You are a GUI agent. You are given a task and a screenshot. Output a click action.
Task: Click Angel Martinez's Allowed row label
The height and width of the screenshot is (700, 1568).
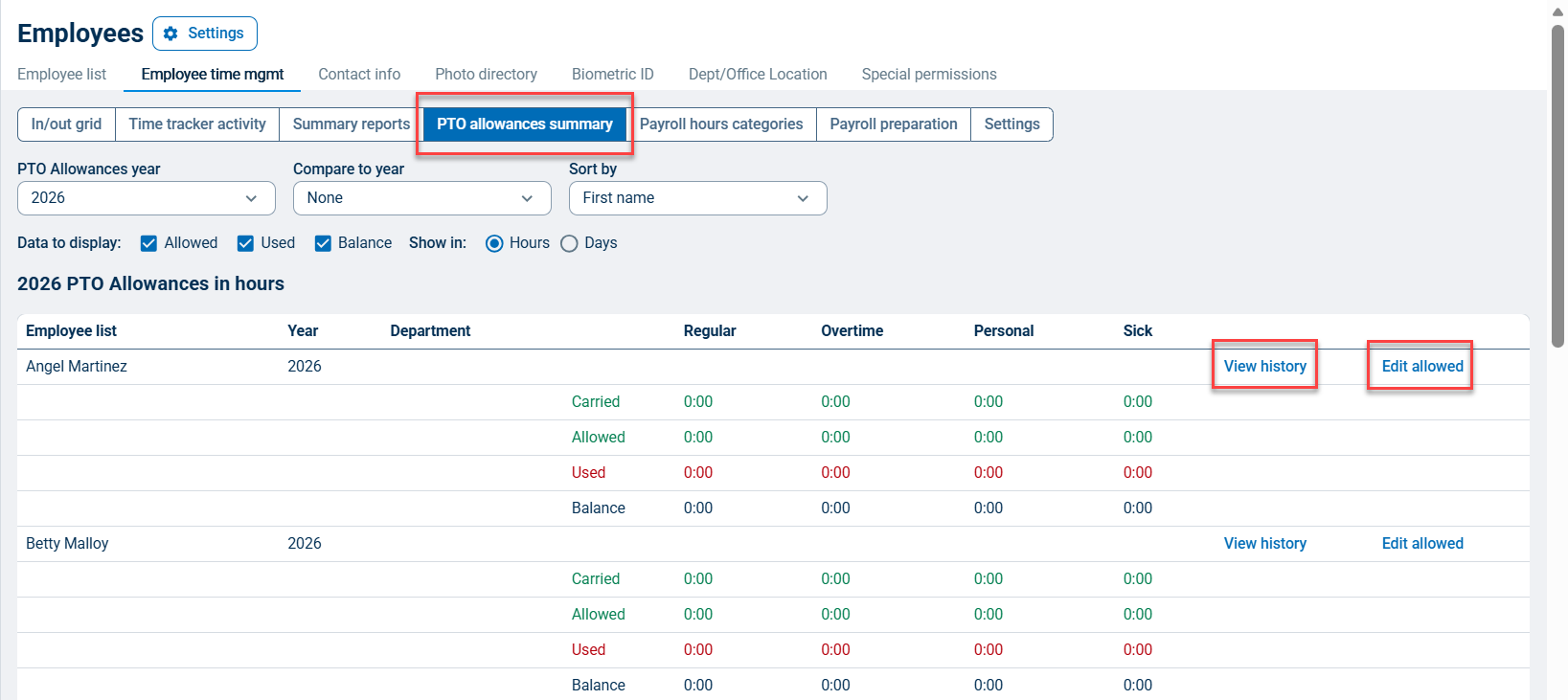click(599, 437)
